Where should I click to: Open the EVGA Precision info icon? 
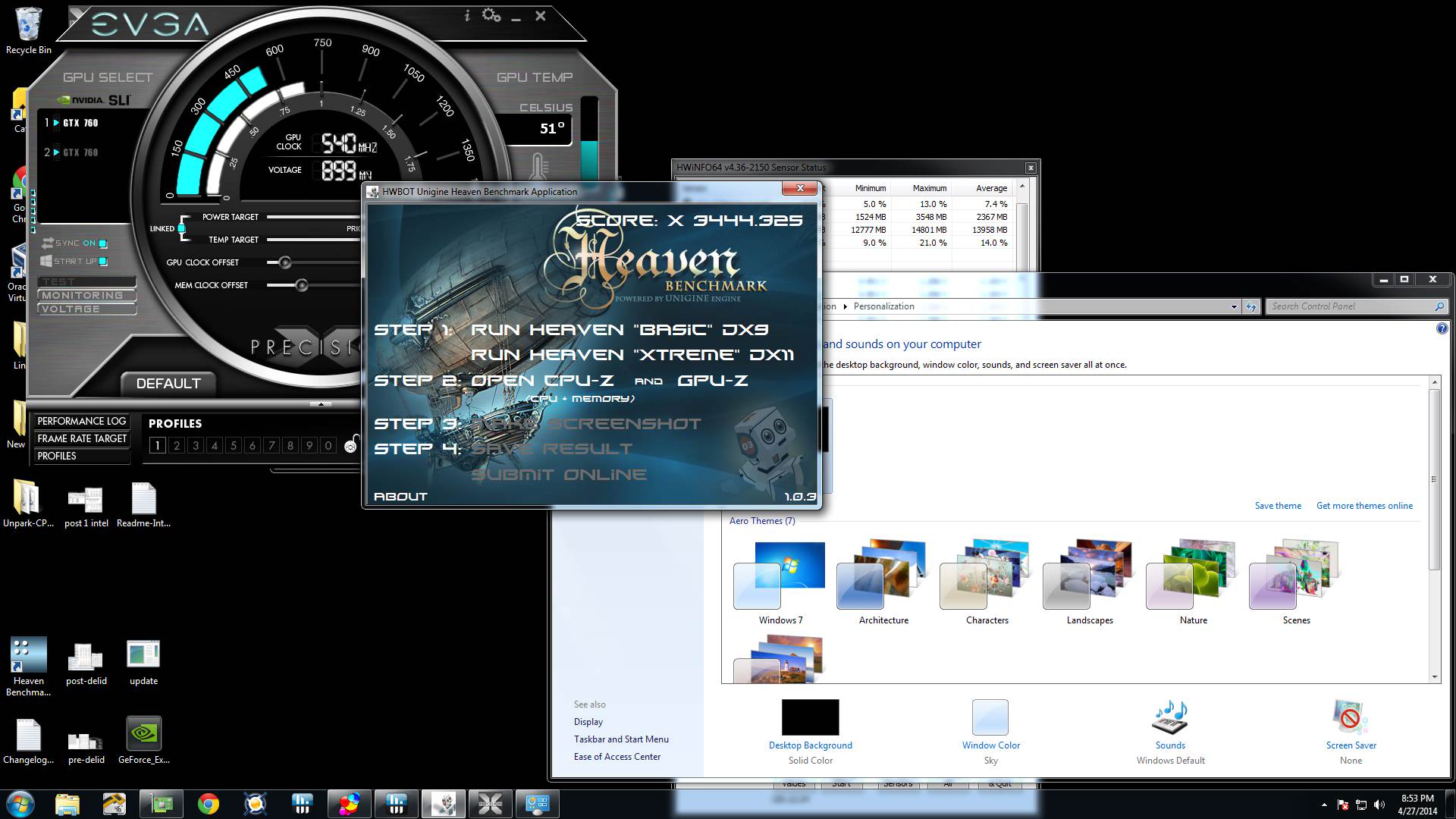[467, 15]
